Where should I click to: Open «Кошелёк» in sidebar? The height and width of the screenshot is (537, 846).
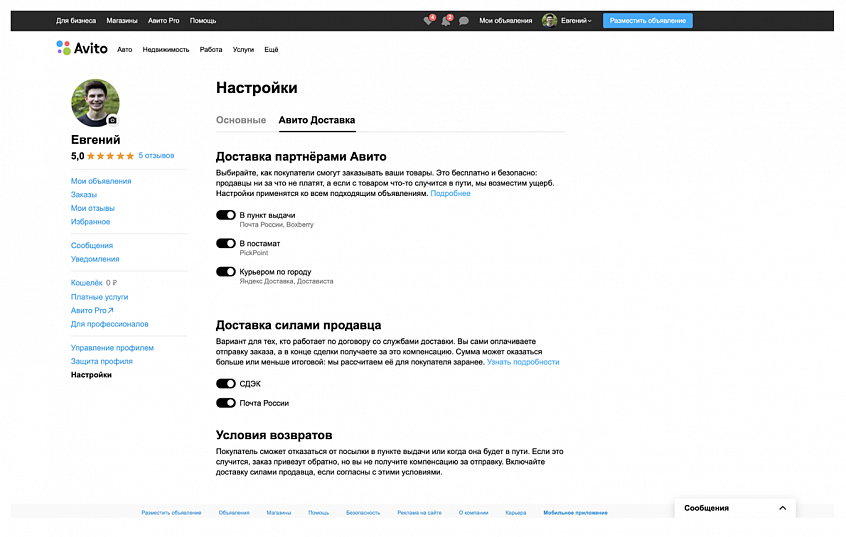tap(86, 283)
